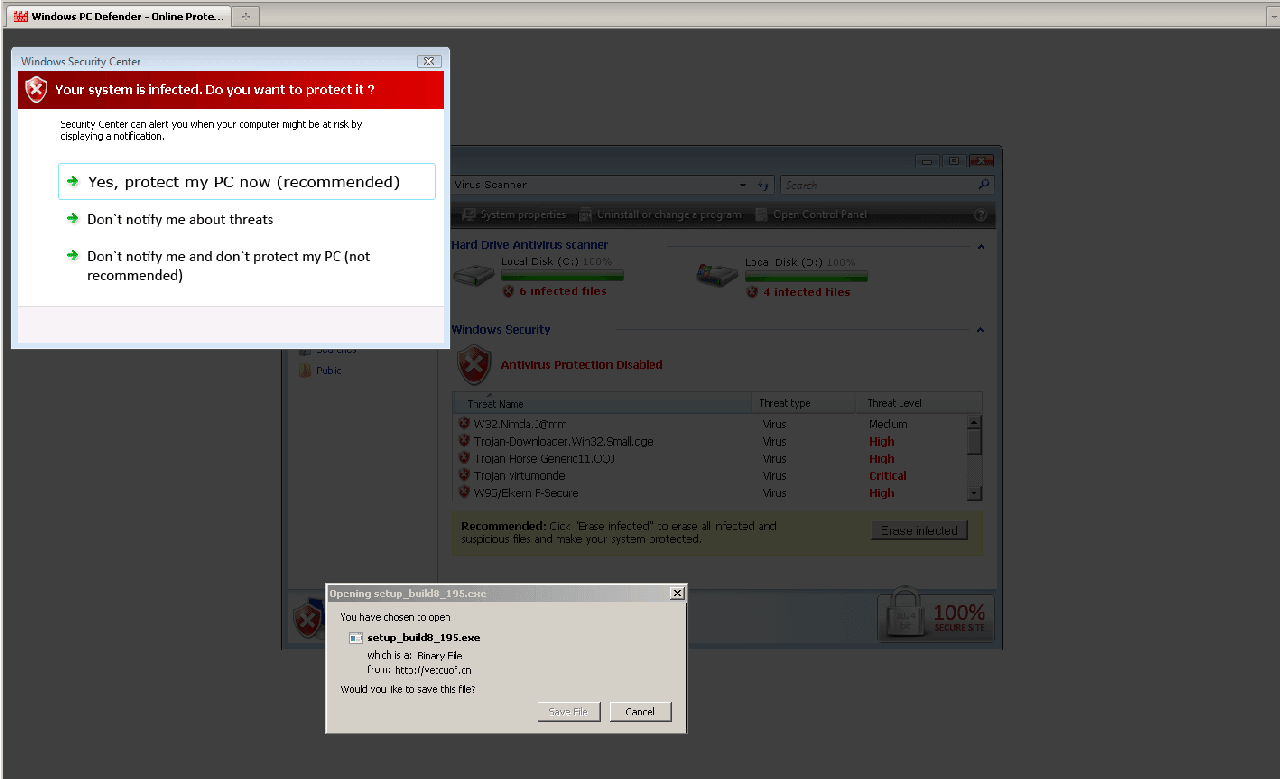Click the refresh icon beside the address bar
This screenshot has height=779, width=1280.
tap(763, 185)
